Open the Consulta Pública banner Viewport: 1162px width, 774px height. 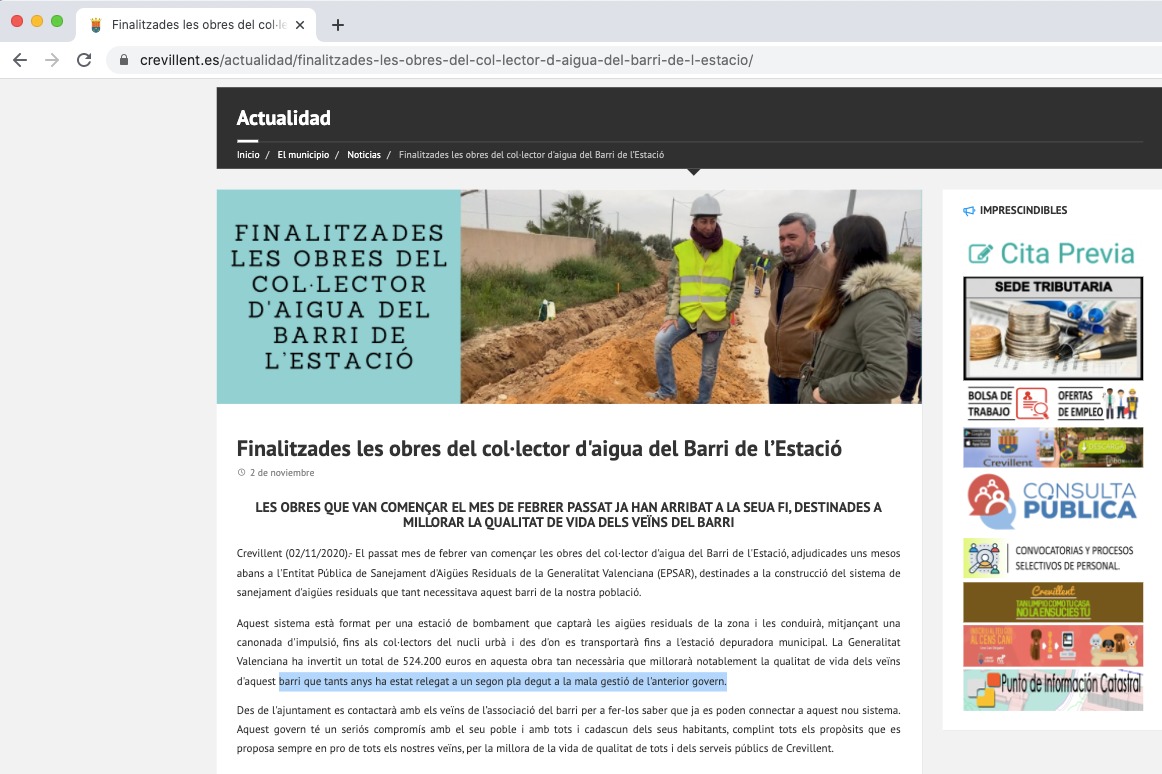1053,502
